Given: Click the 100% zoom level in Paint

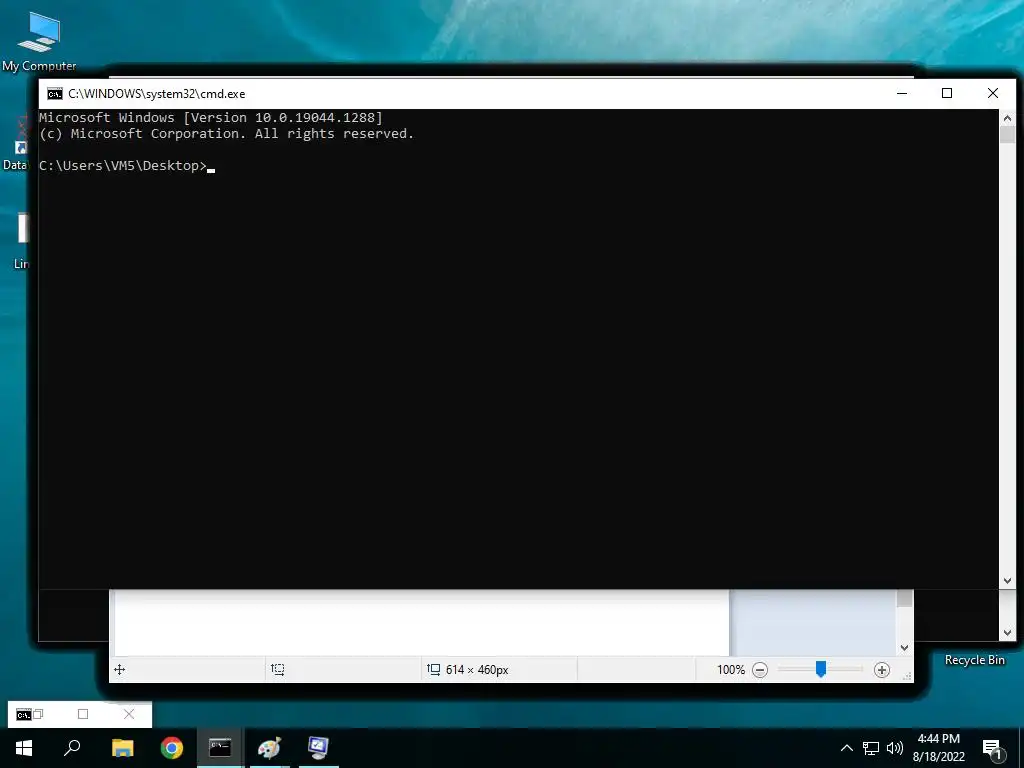Looking at the screenshot, I should pyautogui.click(x=731, y=670).
